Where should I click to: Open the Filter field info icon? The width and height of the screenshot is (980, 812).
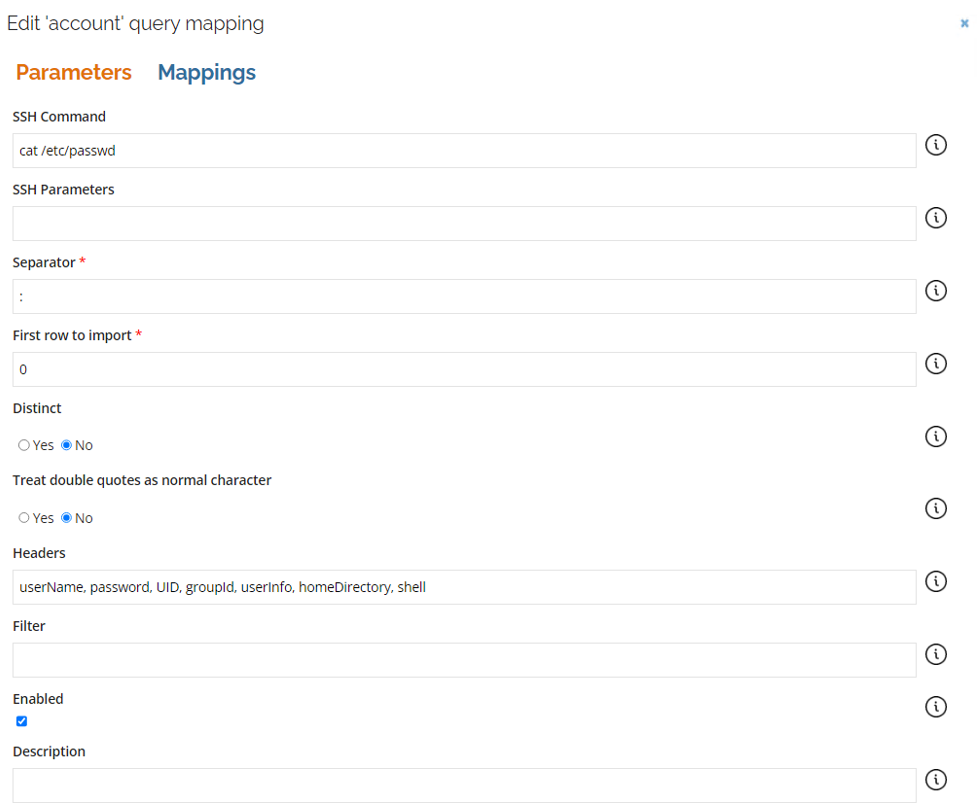tap(936, 654)
